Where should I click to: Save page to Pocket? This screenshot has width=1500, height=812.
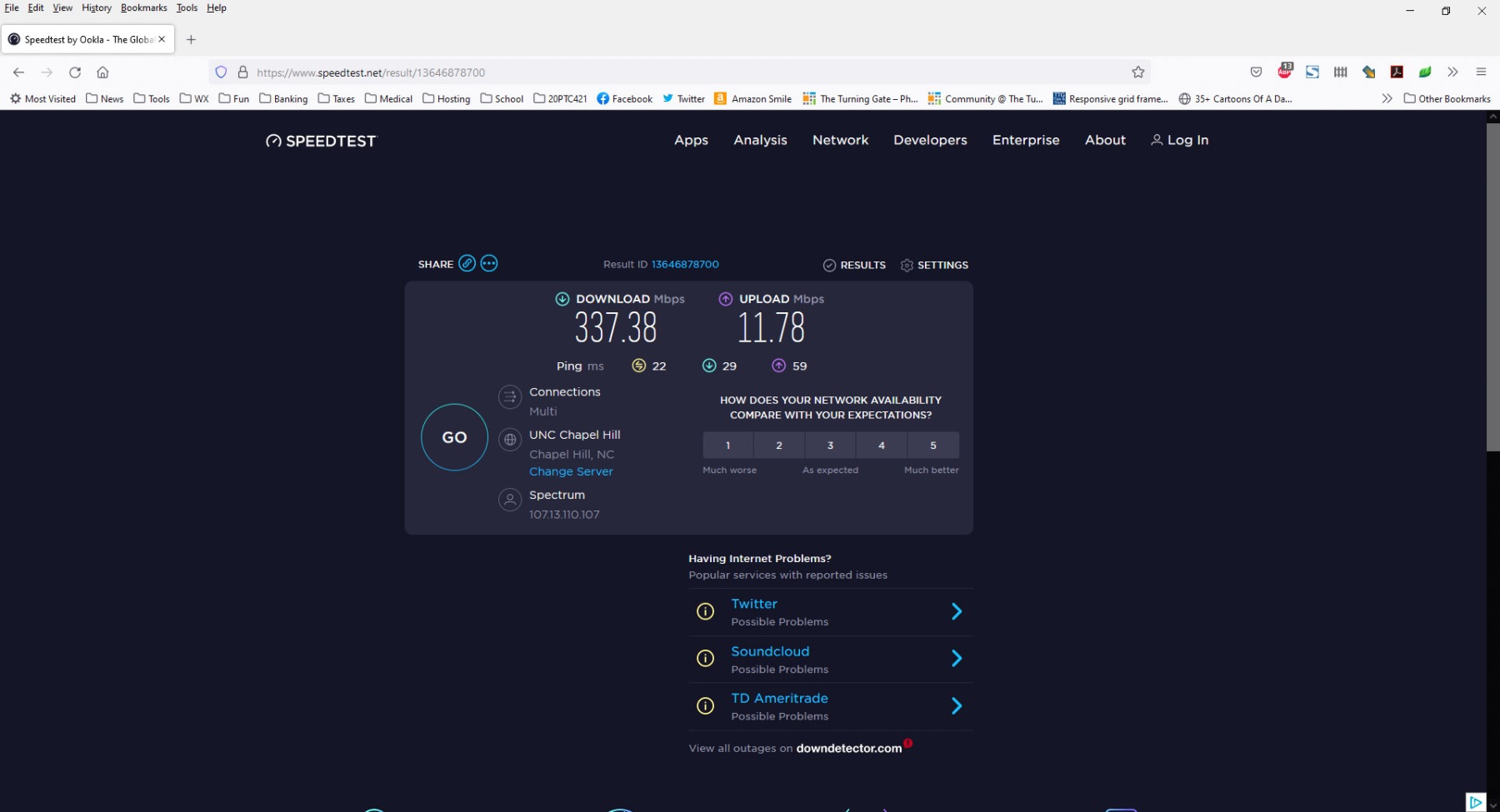tap(1256, 72)
